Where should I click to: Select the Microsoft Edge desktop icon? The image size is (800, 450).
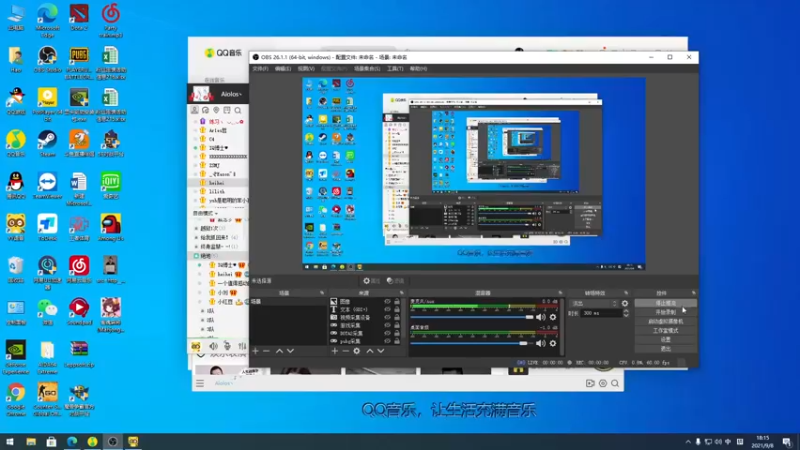tap(47, 20)
